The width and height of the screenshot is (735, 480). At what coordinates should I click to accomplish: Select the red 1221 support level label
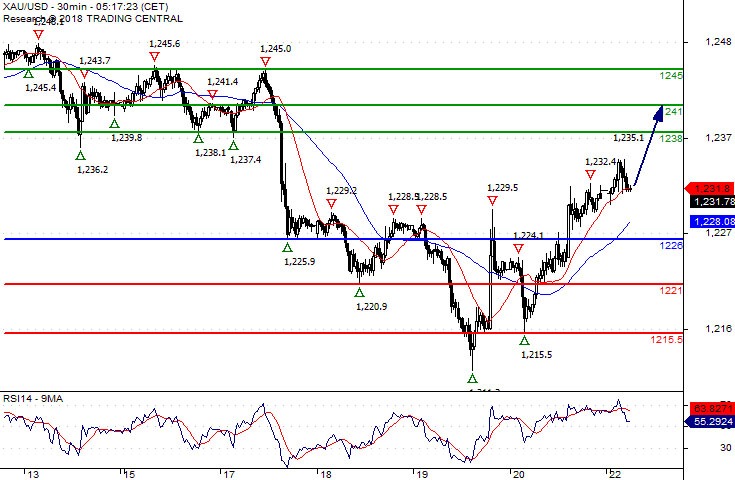click(671, 291)
